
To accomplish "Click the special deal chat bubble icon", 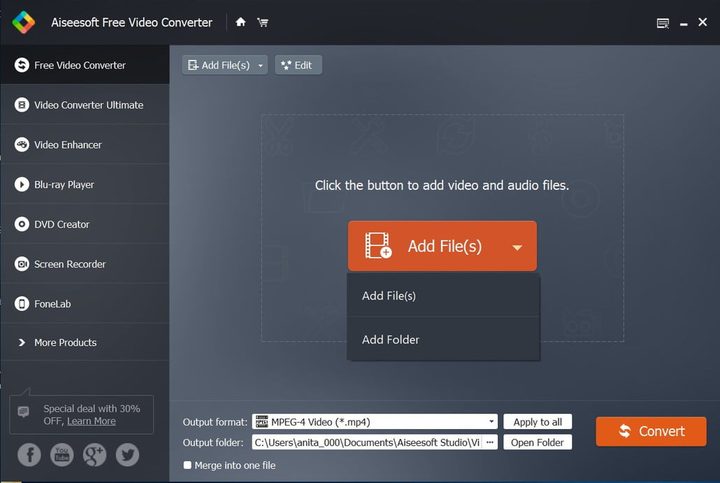I will point(23,411).
